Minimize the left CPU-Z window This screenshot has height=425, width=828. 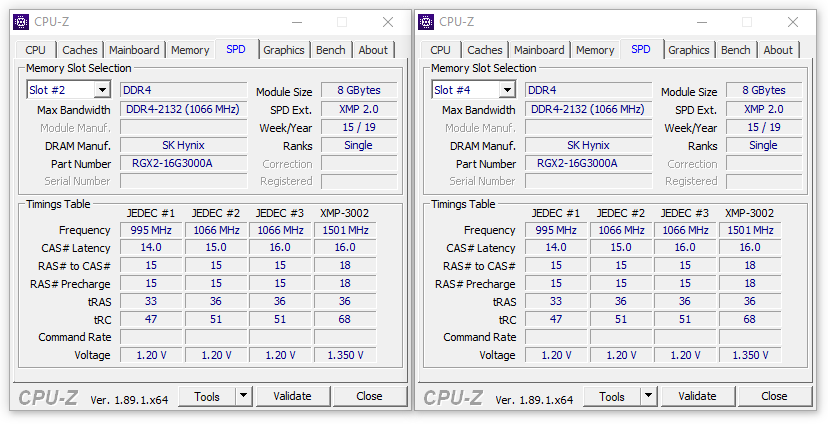pos(297,22)
